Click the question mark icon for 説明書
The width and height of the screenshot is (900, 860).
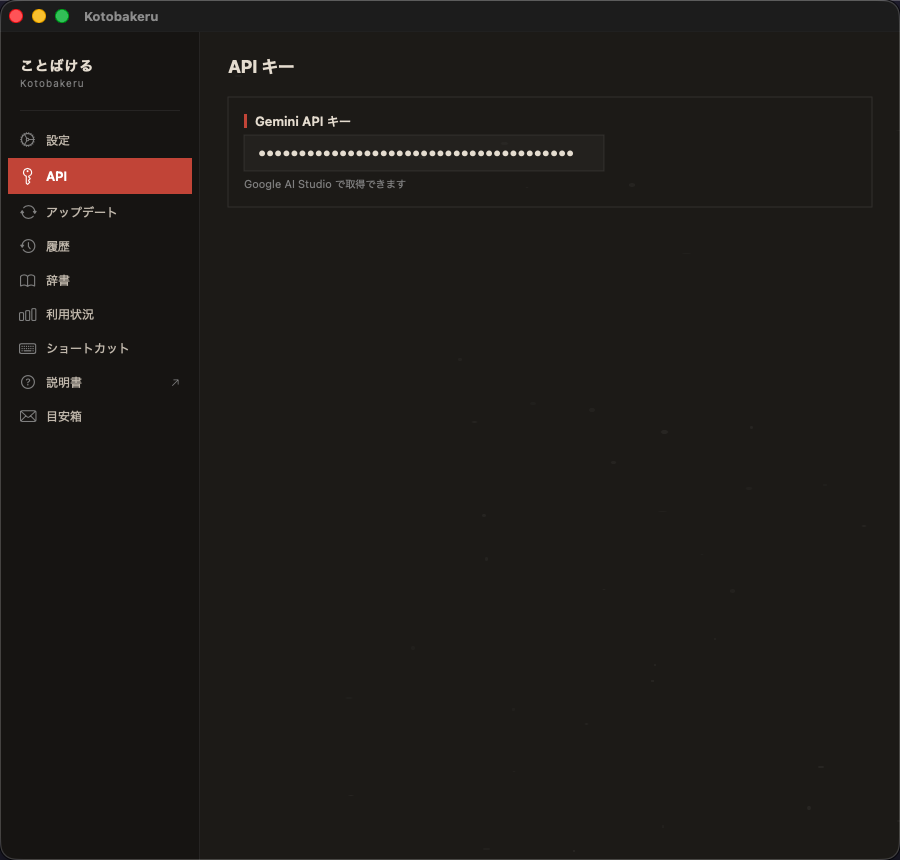[28, 382]
